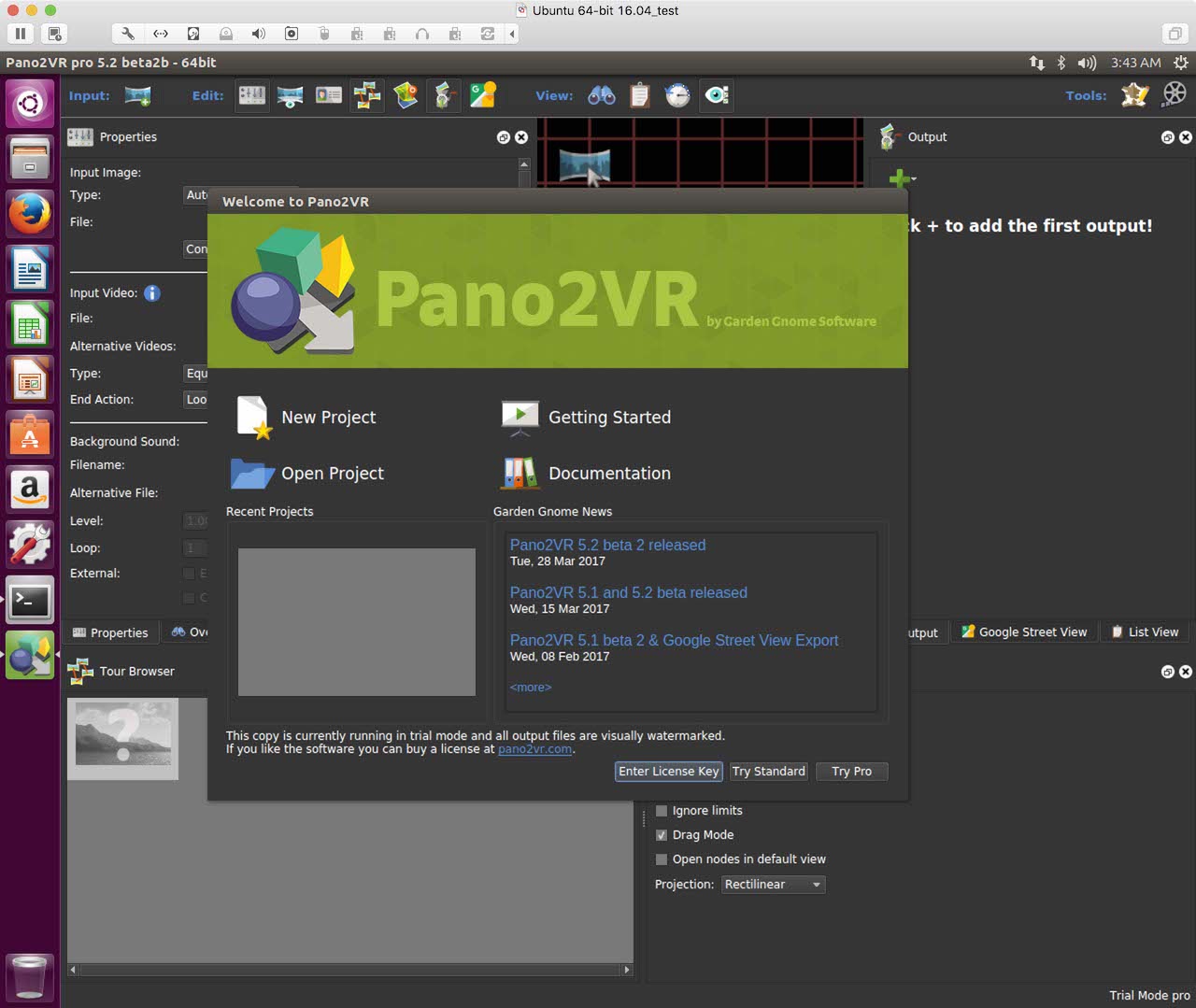Screen dimensions: 1196x1008
Task: Click the Input add panorama icon
Action: pyautogui.click(x=138, y=95)
